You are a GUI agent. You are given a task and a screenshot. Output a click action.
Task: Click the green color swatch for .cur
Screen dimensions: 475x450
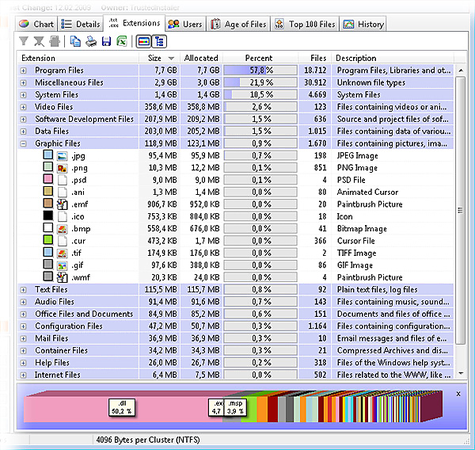[48, 240]
